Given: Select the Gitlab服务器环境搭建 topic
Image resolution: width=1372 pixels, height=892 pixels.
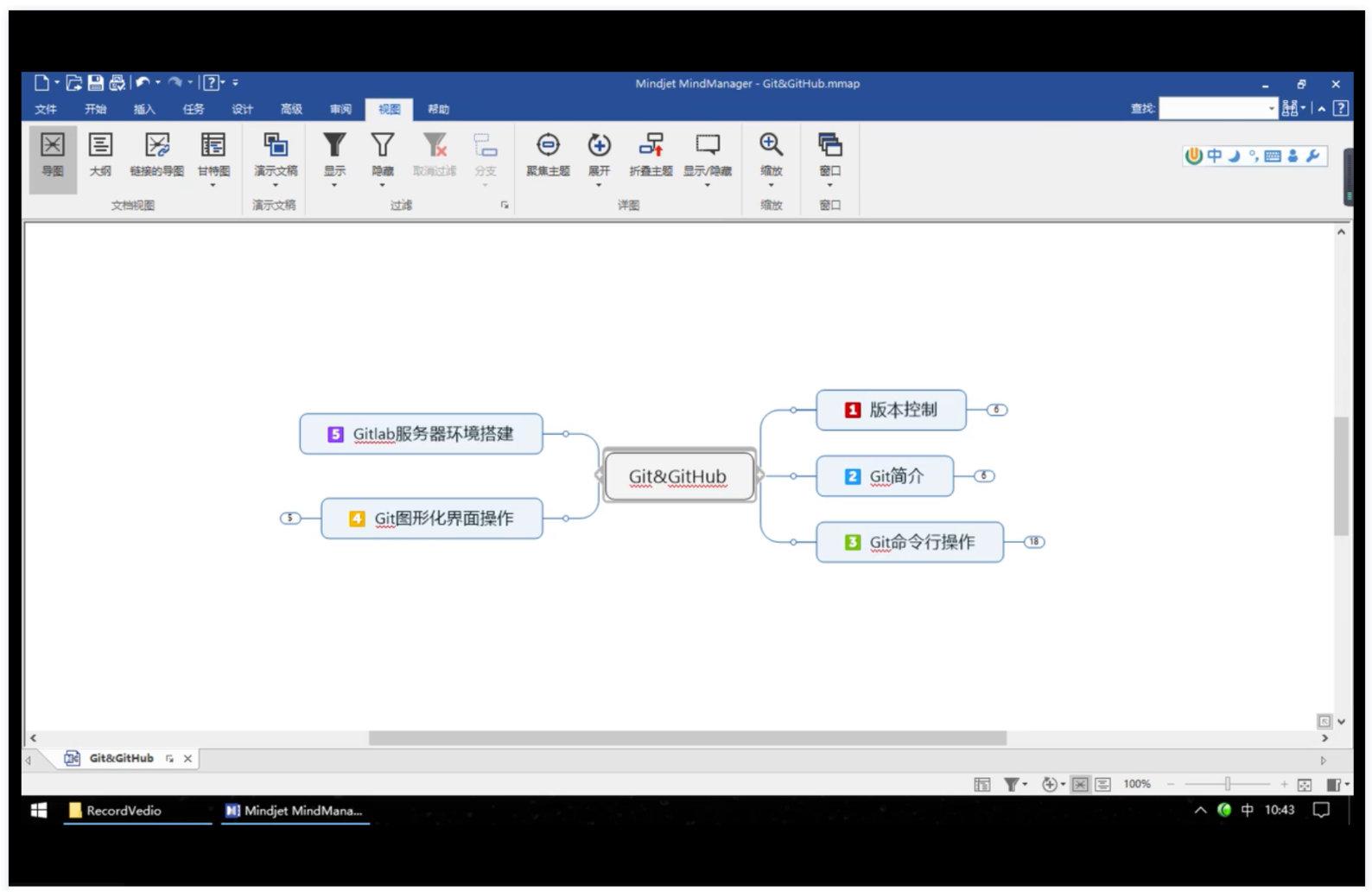Looking at the screenshot, I should point(421,434).
